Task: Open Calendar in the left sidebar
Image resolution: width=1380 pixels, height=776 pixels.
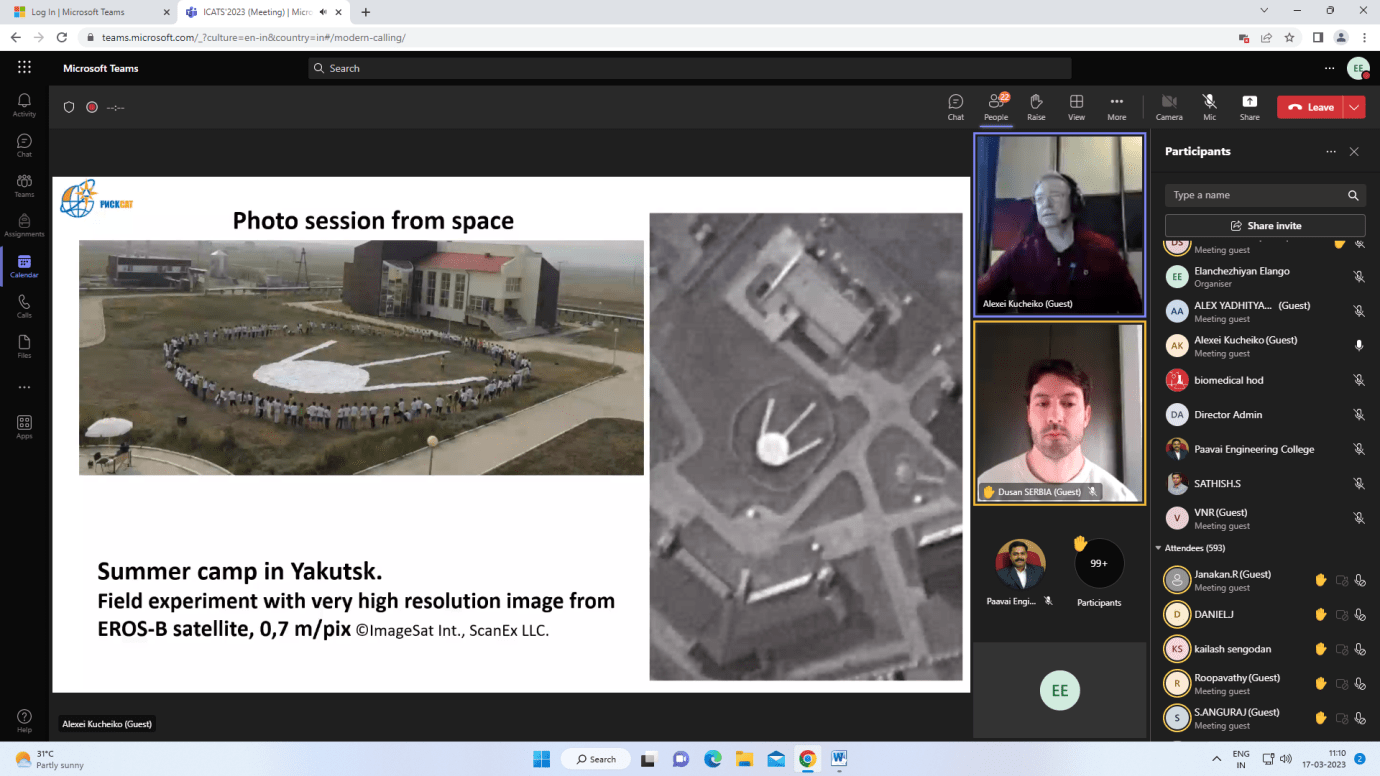Action: click(24, 266)
